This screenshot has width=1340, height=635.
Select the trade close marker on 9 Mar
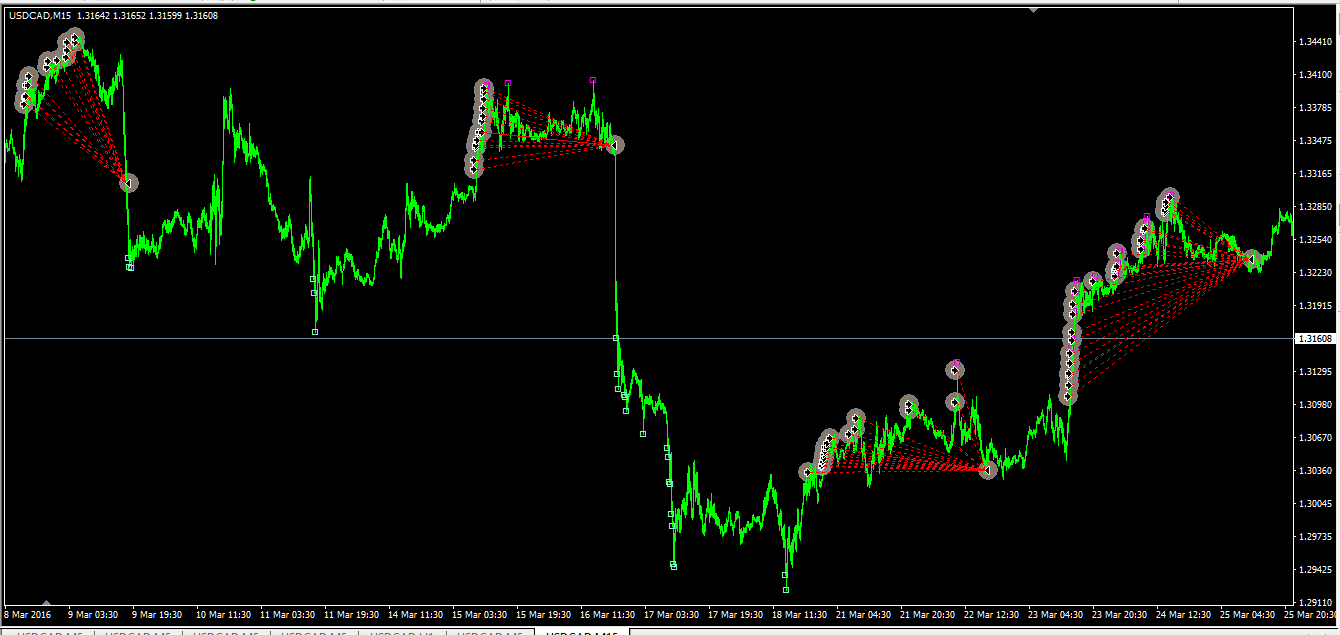click(128, 182)
